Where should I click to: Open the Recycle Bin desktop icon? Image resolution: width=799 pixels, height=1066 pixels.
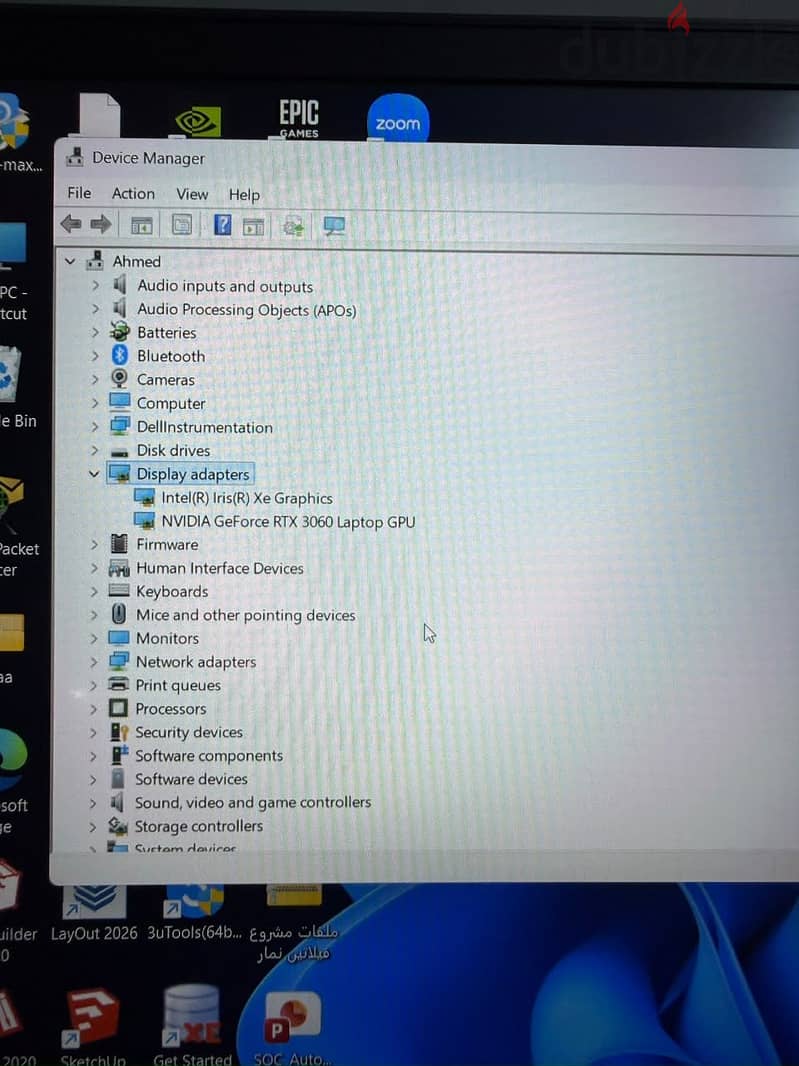pyautogui.click(x=16, y=388)
